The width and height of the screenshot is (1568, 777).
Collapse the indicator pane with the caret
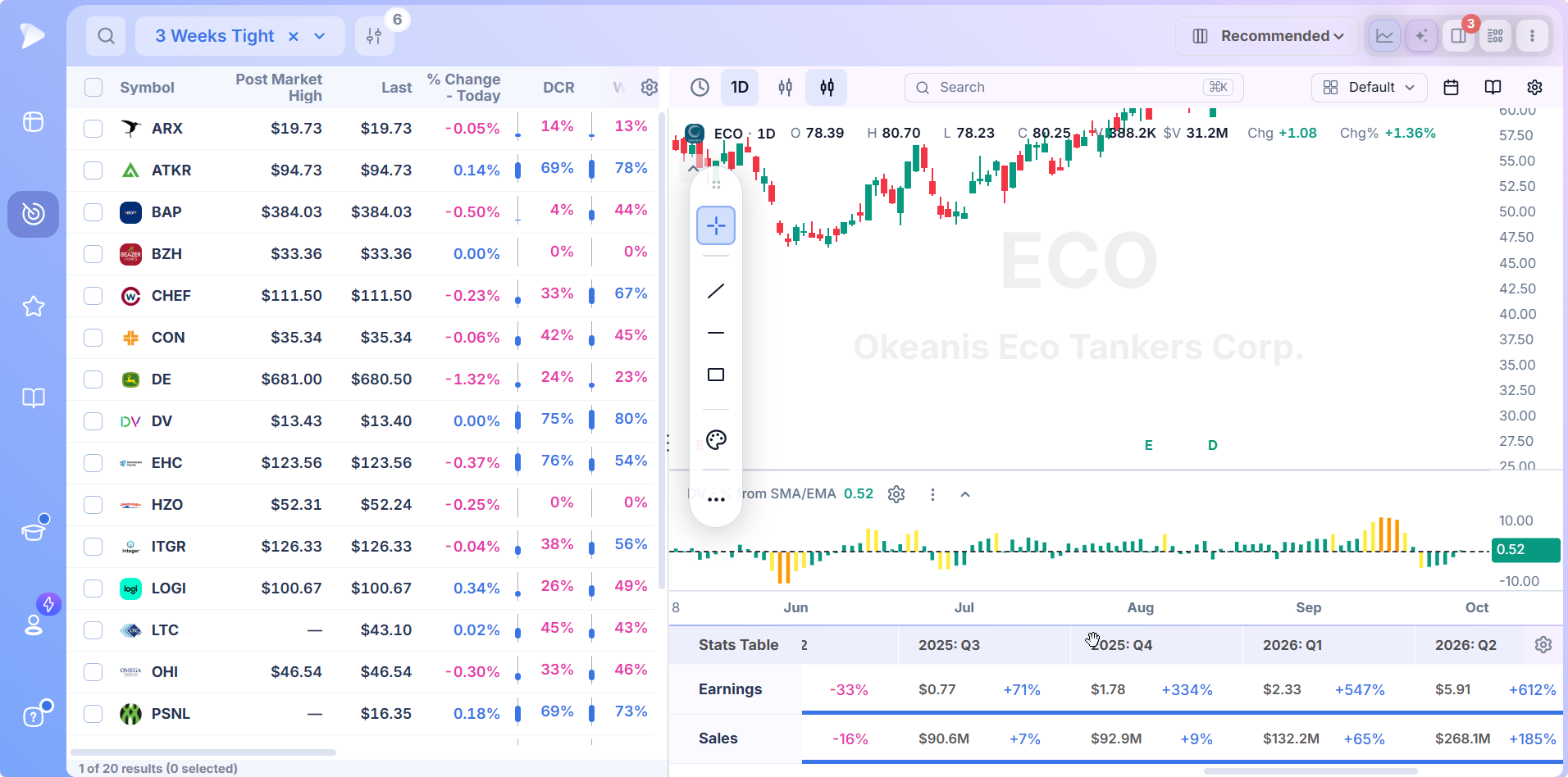point(965,494)
